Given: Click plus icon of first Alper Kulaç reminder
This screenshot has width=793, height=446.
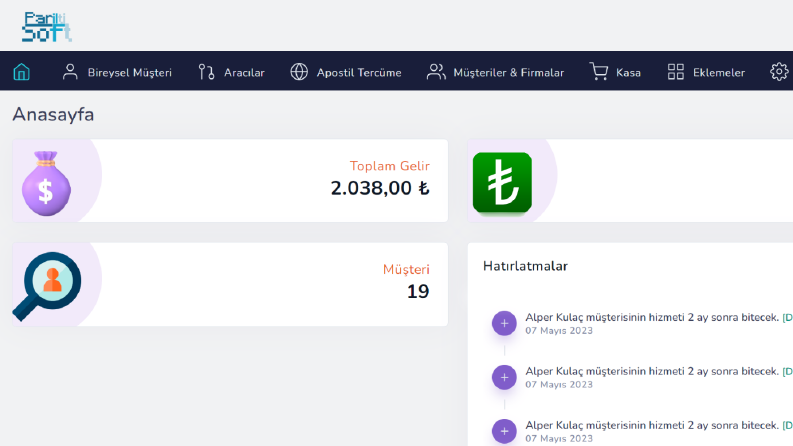Looking at the screenshot, I should pyautogui.click(x=504, y=323).
